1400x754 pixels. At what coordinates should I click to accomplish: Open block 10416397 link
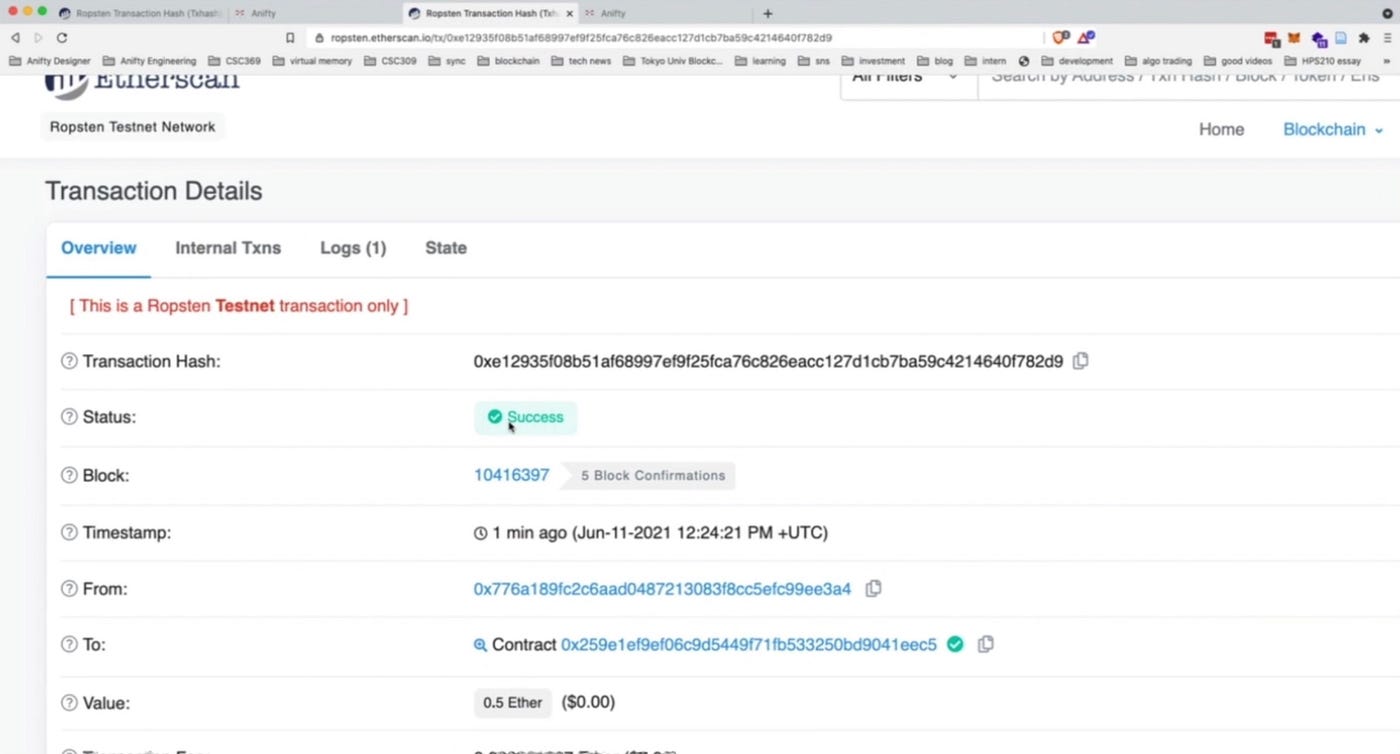click(511, 475)
